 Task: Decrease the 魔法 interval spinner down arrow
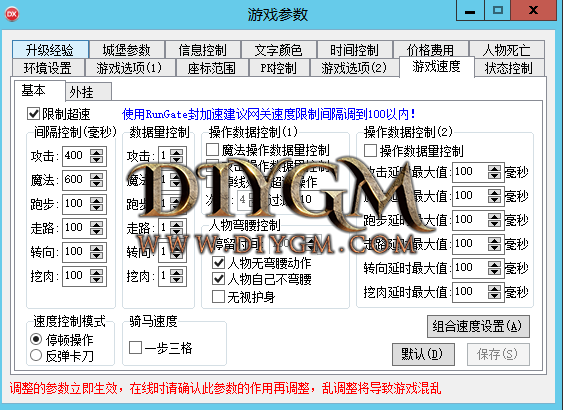(x=96, y=183)
